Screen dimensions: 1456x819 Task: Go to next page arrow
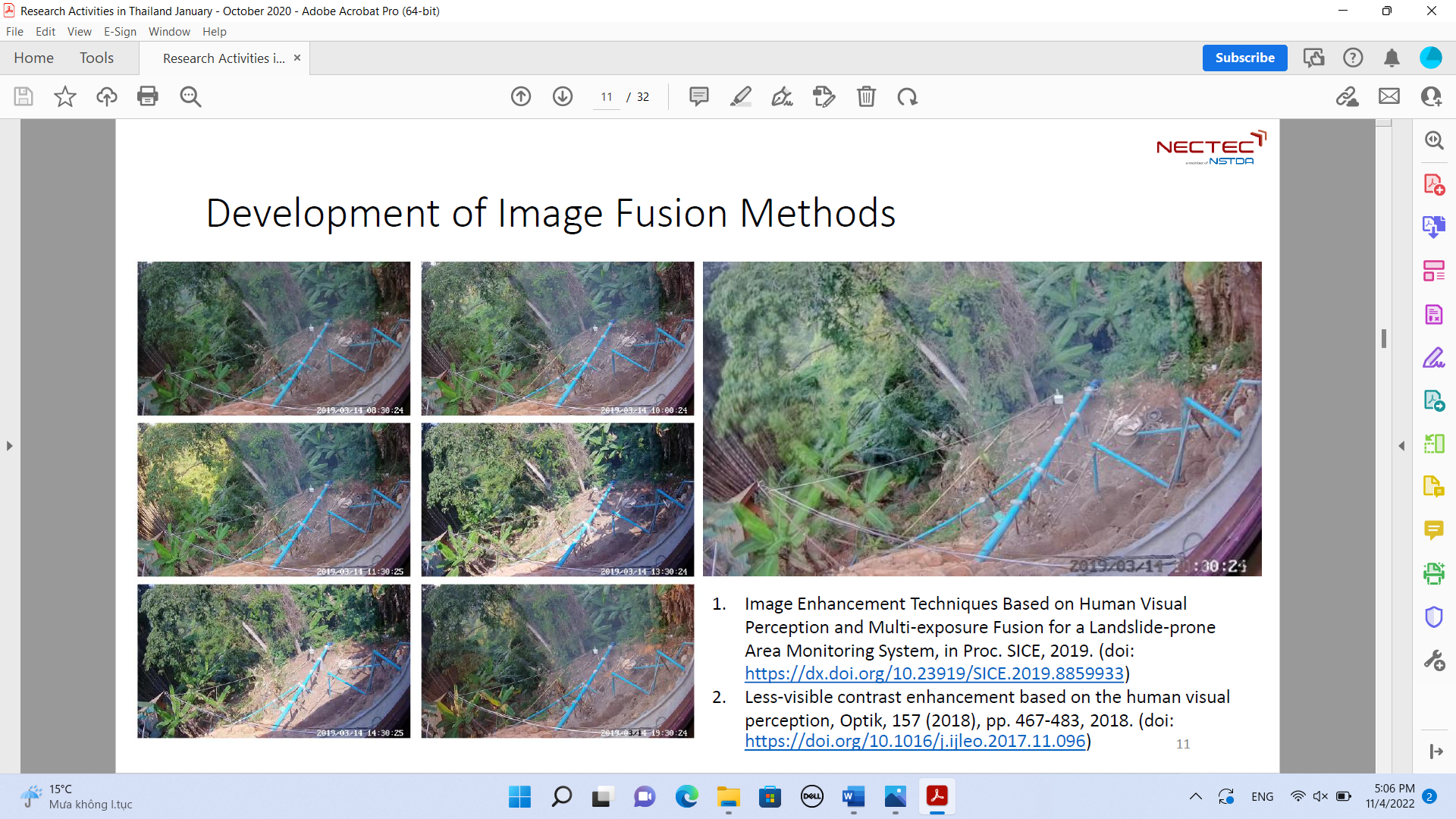click(563, 96)
